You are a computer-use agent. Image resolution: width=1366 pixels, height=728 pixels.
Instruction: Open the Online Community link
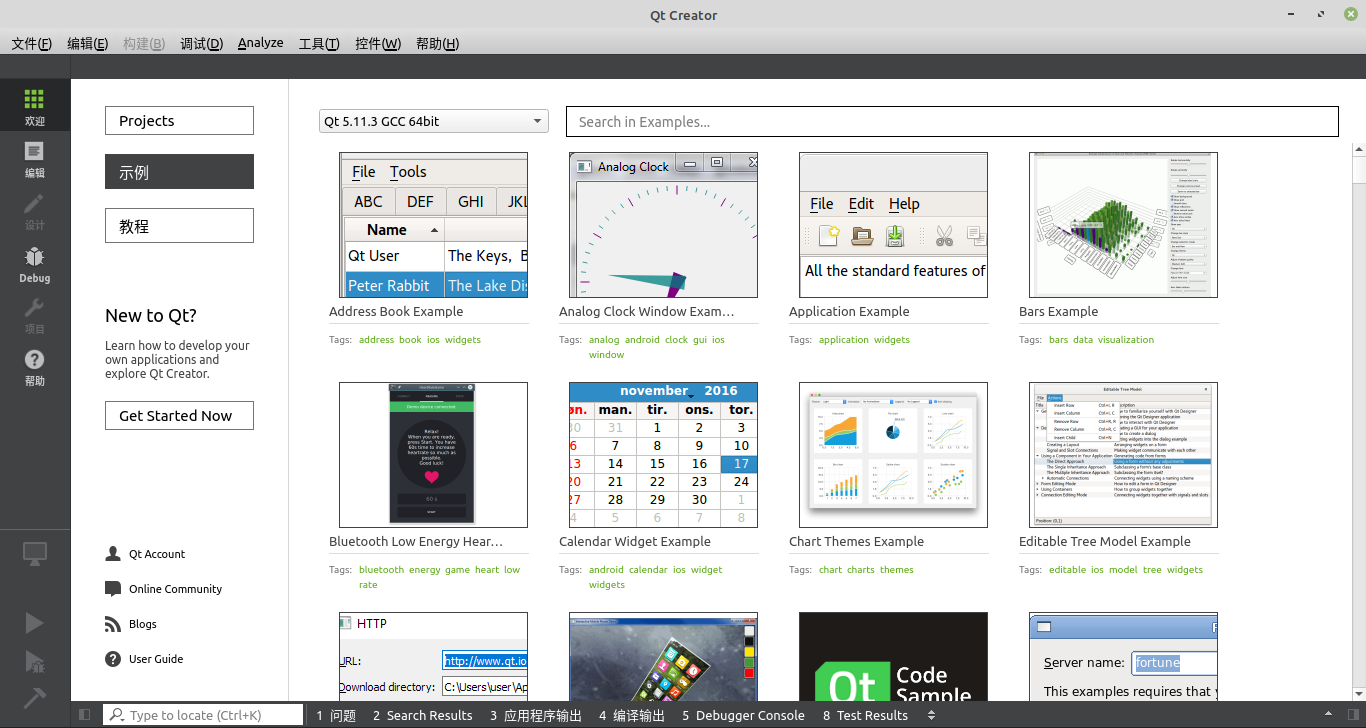pyautogui.click(x=175, y=589)
